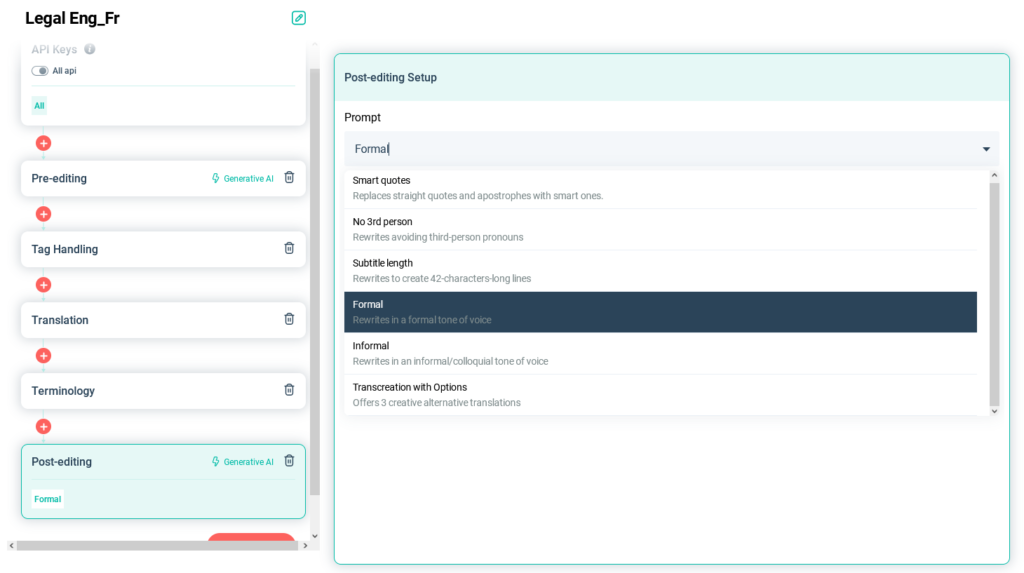Image resolution: width=1024 pixels, height=573 pixels.
Task: Choose the highlighted Formal prompt option
Action: [660, 312]
